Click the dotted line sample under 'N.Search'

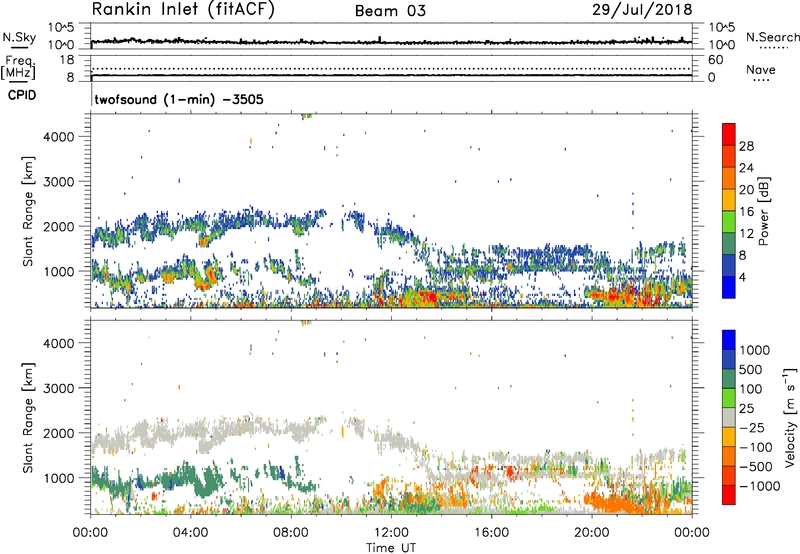pyautogui.click(x=774, y=47)
